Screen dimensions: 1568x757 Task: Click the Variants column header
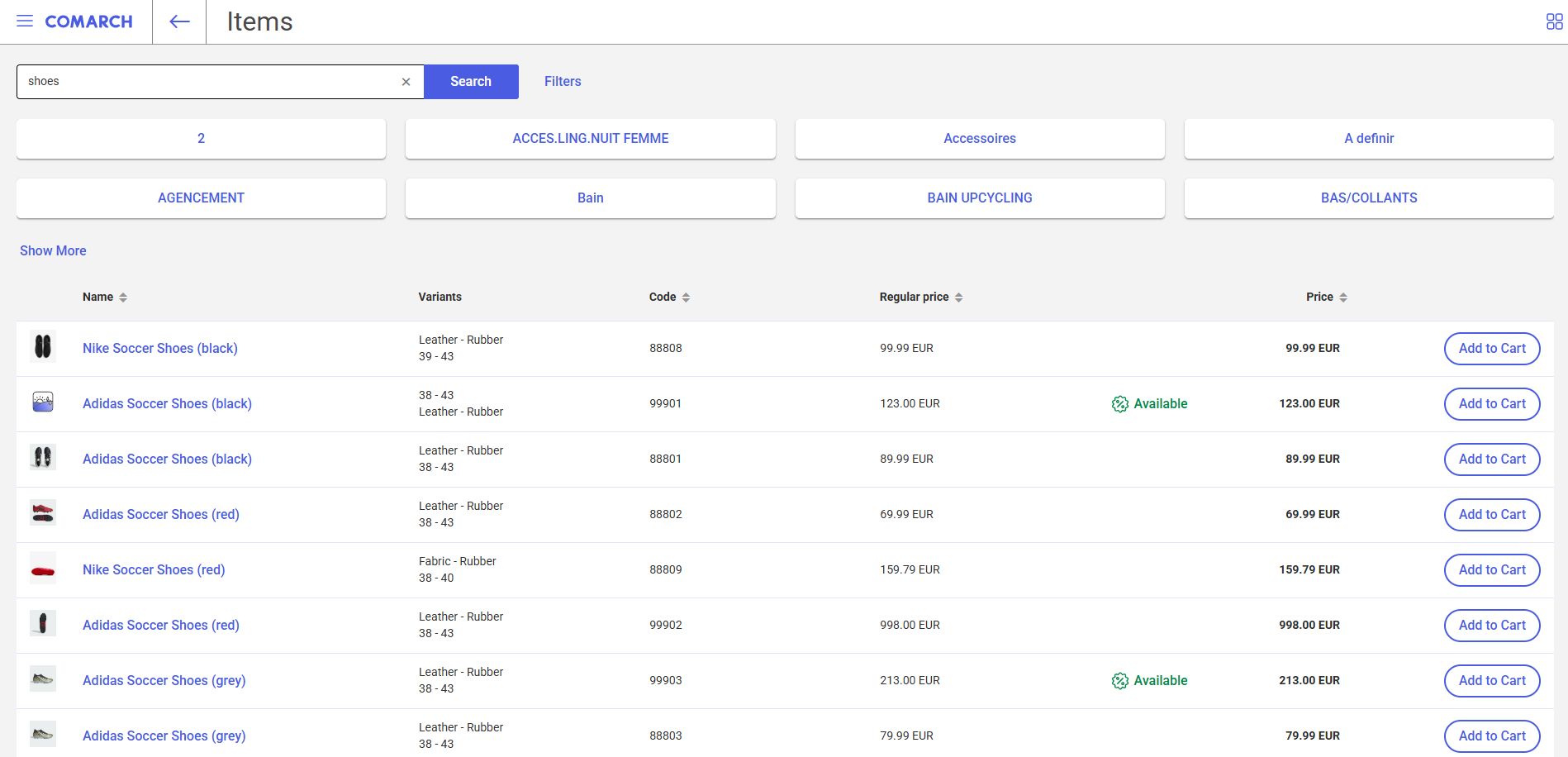coord(440,297)
